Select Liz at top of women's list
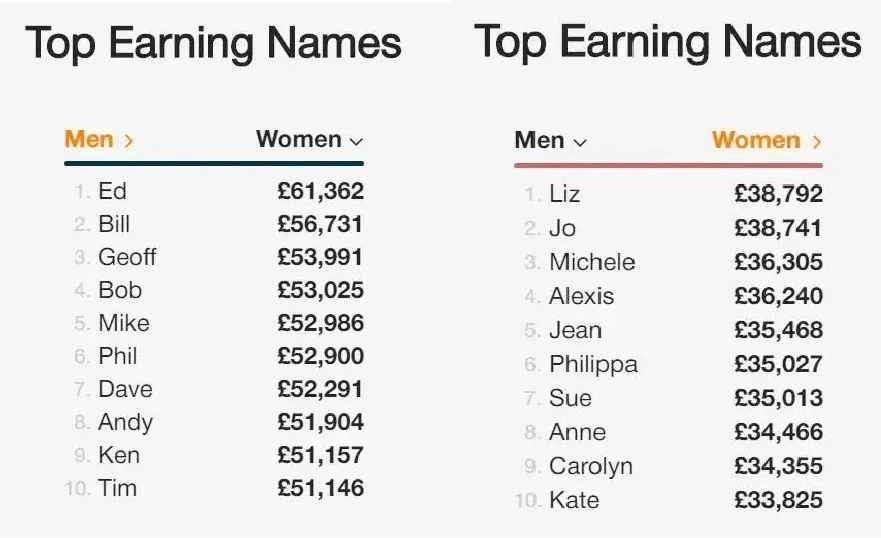Screen dimensions: 881x538 coord(669,194)
